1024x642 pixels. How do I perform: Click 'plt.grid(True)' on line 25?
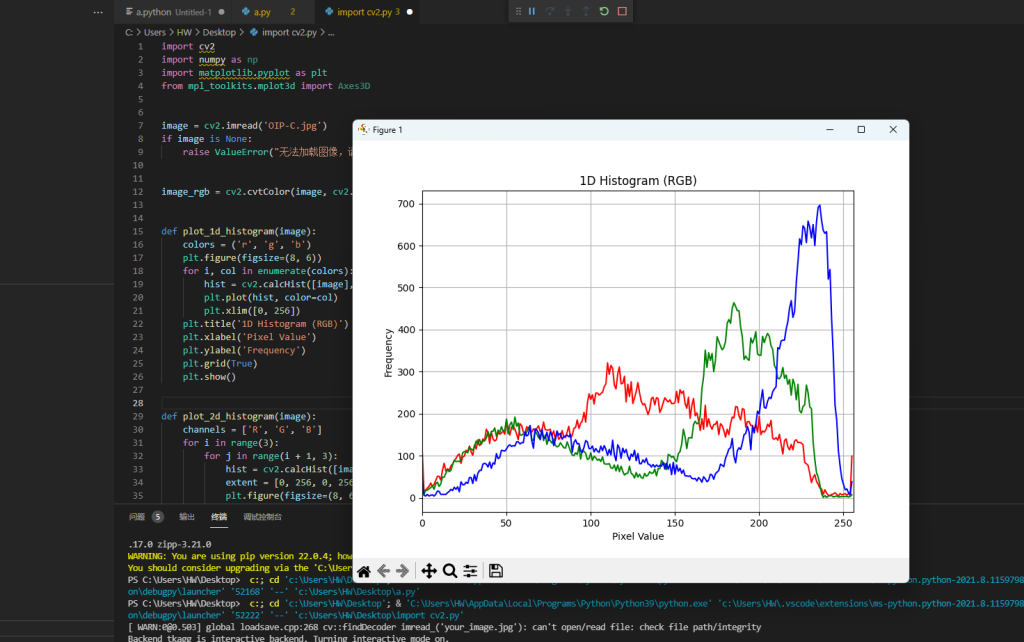[220, 363]
